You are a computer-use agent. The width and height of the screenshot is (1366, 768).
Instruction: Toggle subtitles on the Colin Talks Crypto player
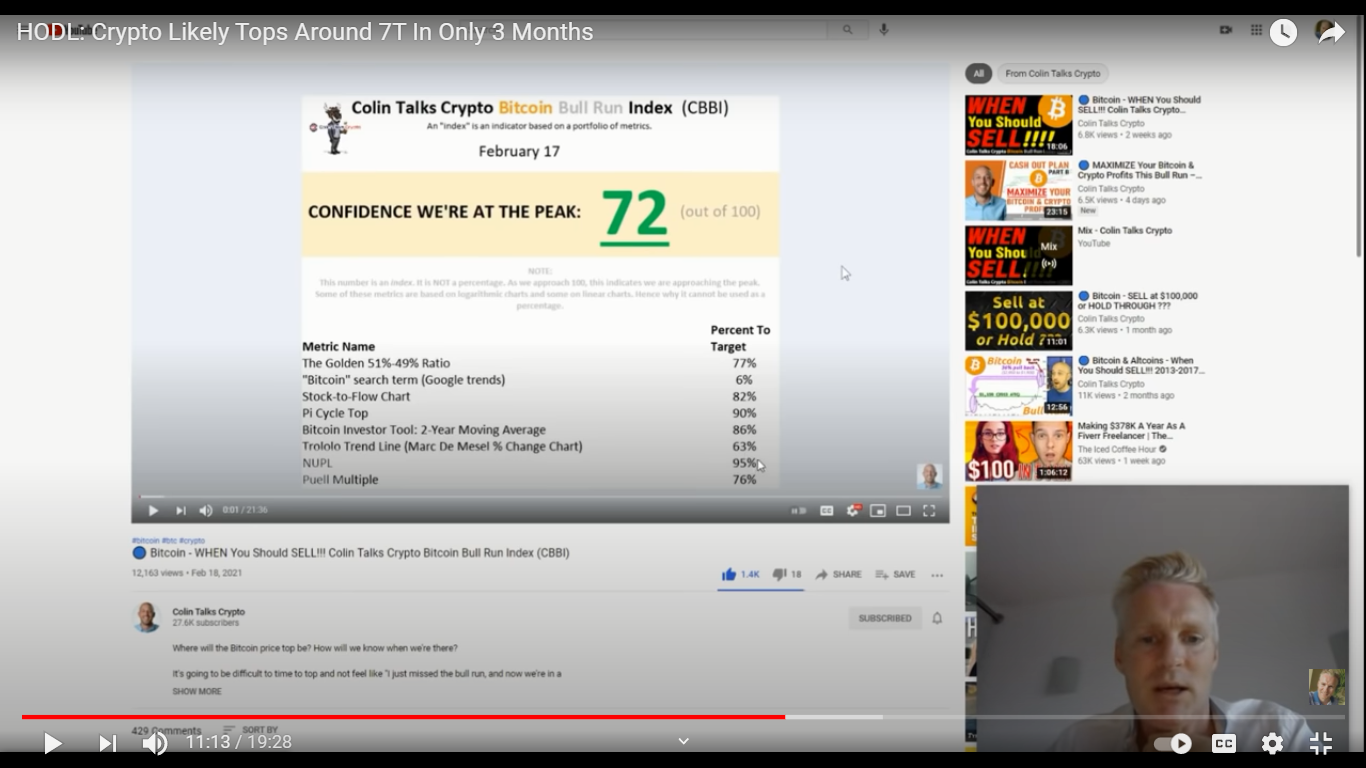click(x=827, y=510)
